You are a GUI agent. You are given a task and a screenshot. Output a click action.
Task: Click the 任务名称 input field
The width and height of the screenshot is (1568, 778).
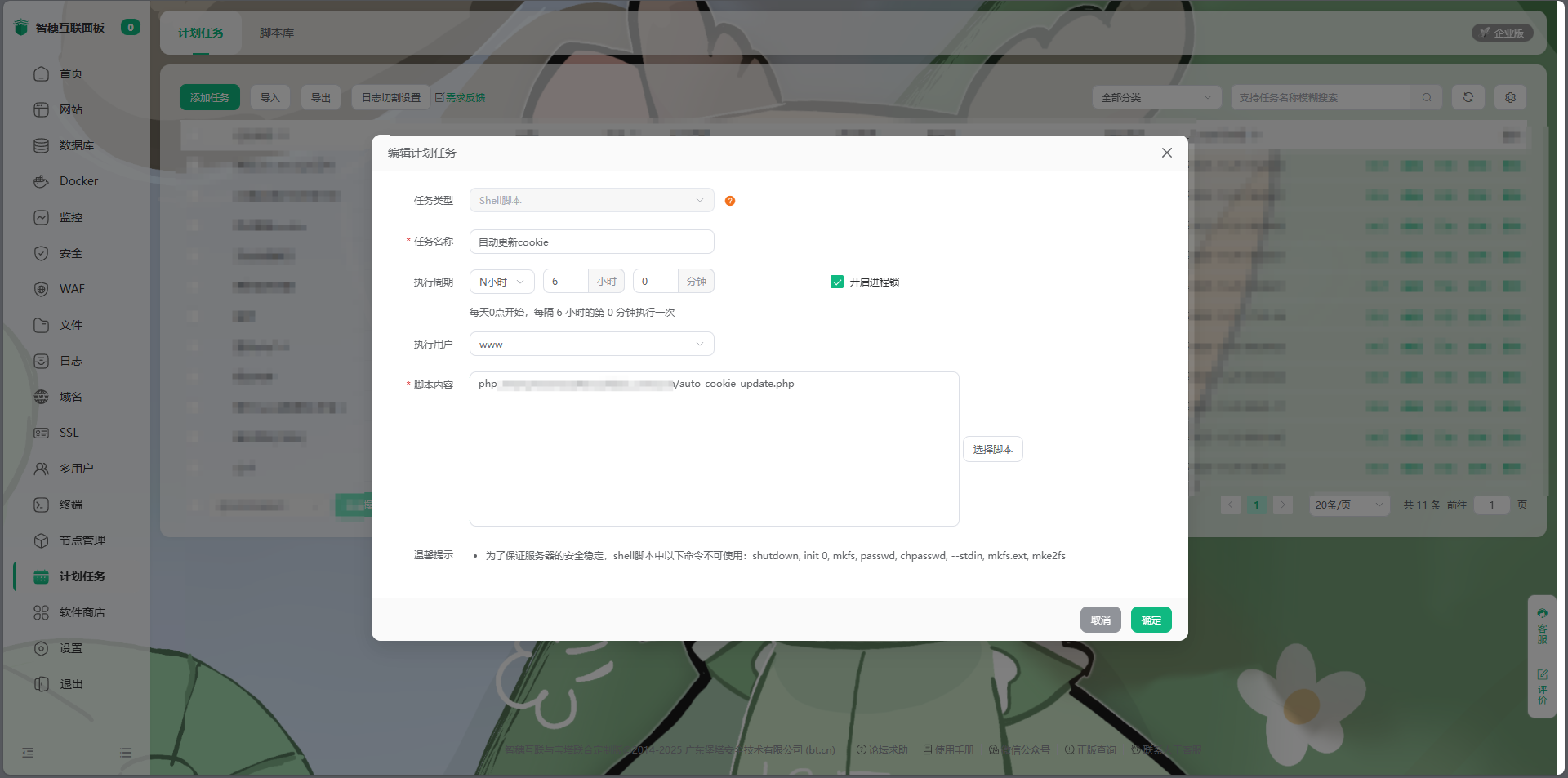point(591,242)
